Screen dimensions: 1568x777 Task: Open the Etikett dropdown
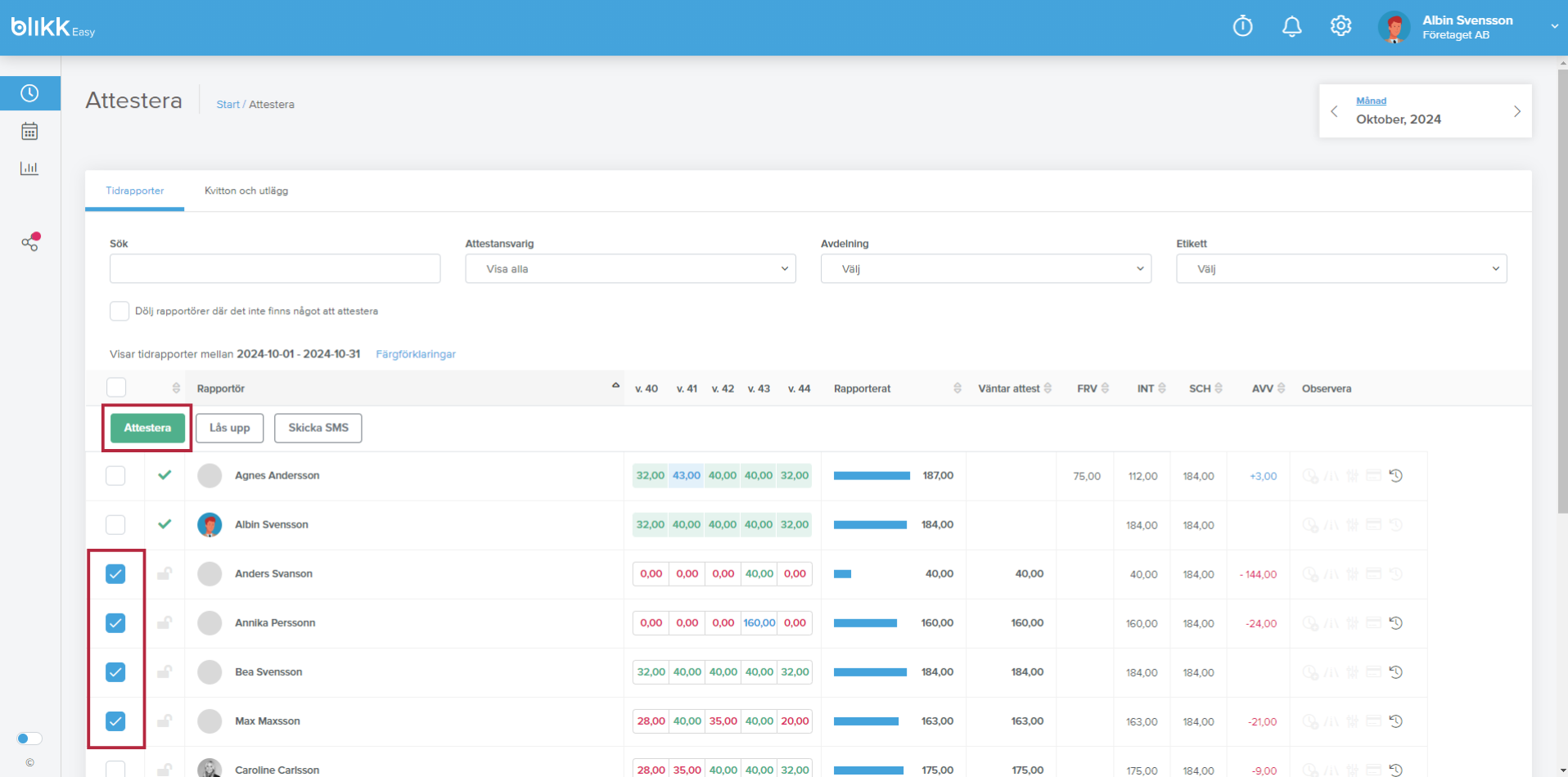pos(1341,268)
